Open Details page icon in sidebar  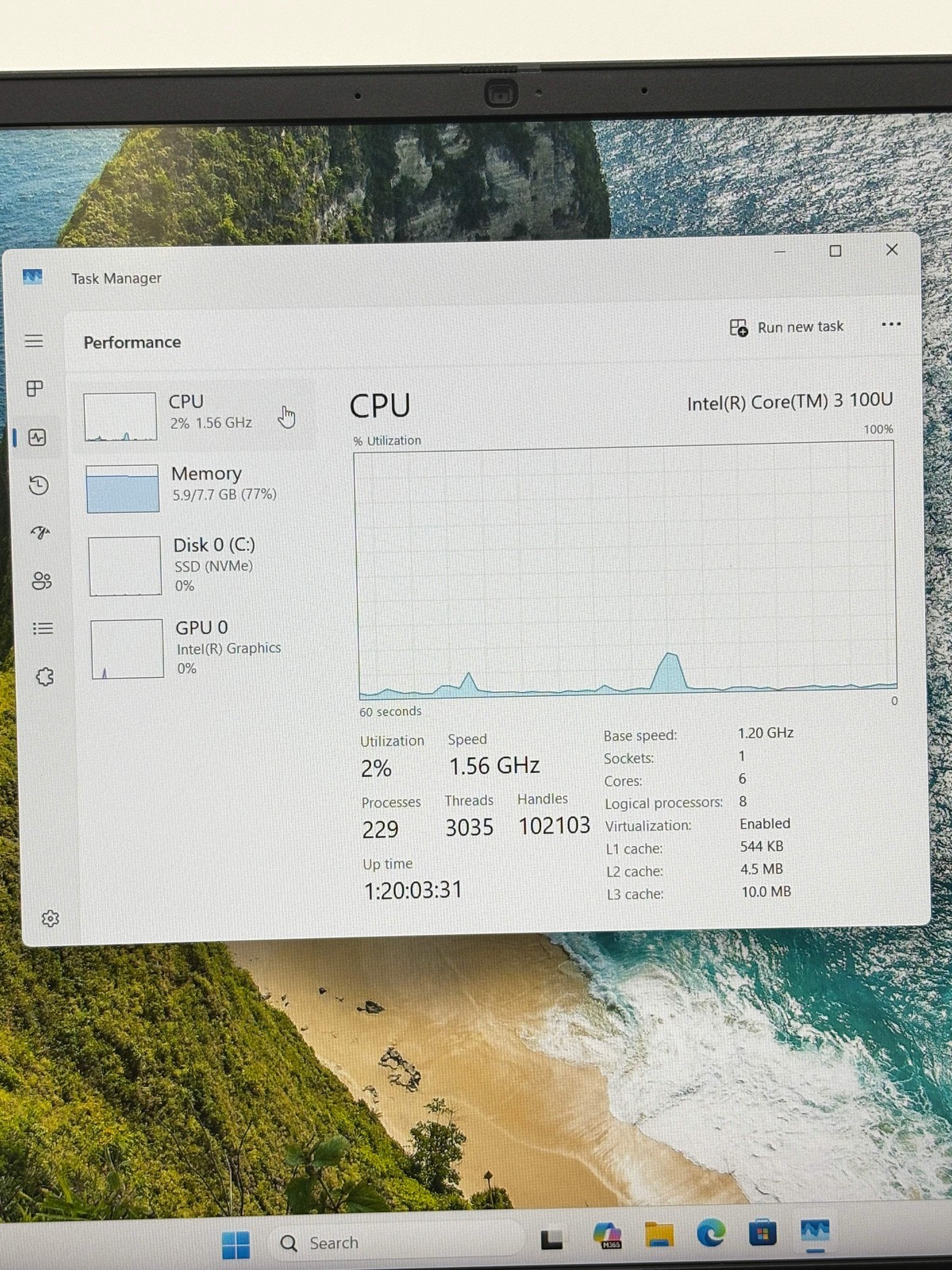click(43, 629)
